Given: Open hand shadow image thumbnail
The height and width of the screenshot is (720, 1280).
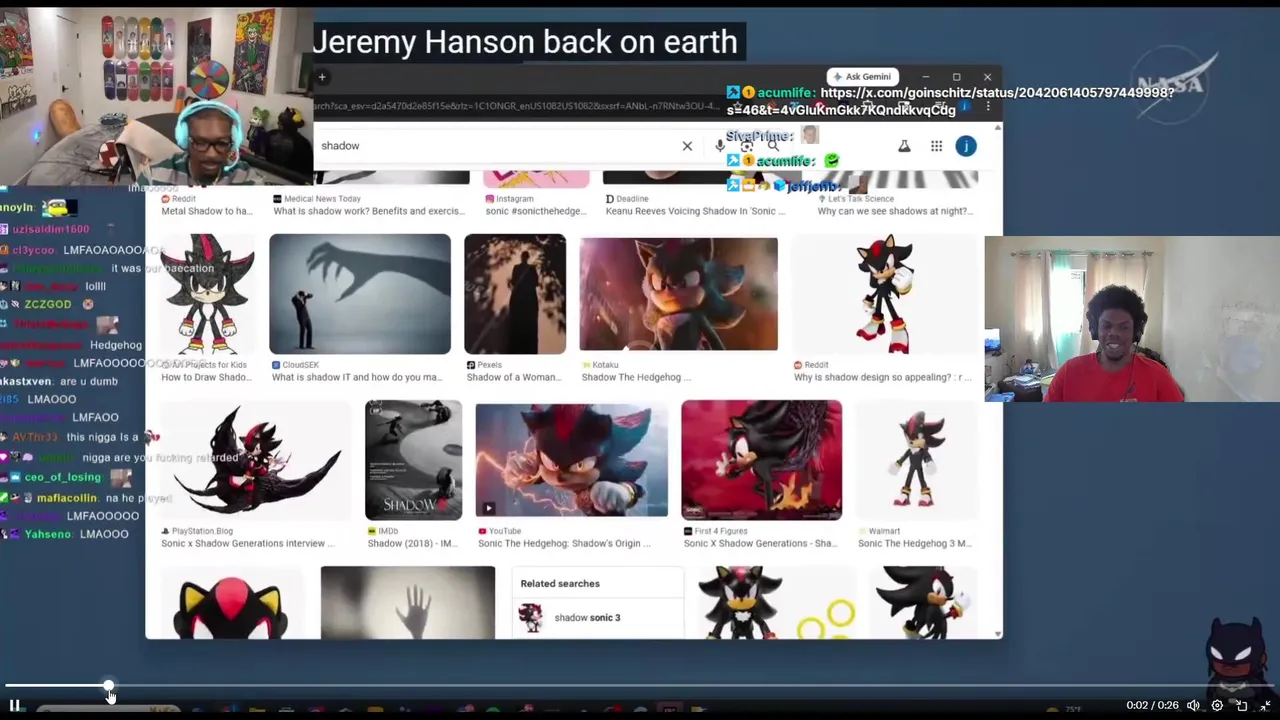Looking at the screenshot, I should [407, 602].
